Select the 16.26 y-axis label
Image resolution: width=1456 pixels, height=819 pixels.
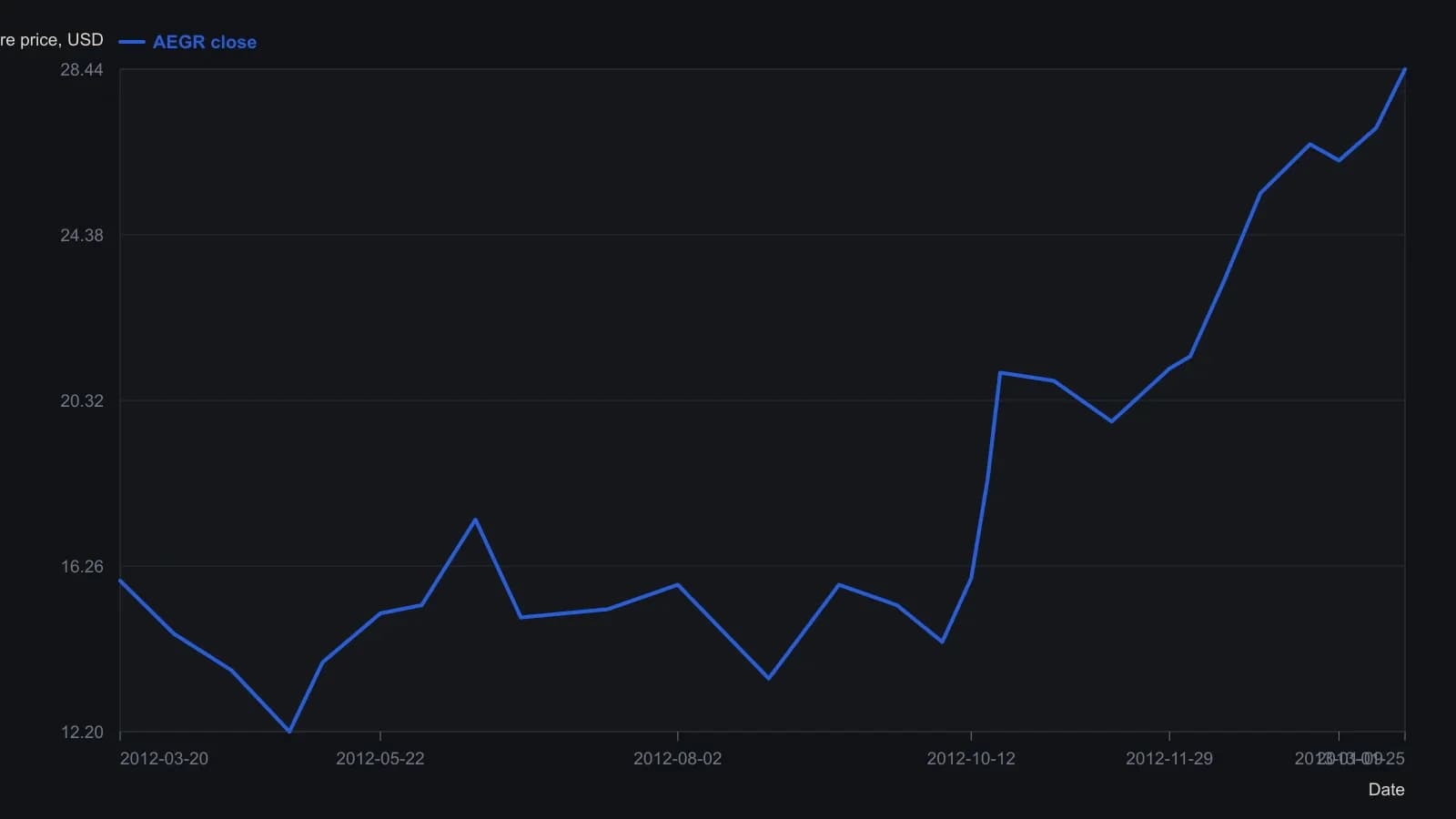[x=82, y=567]
